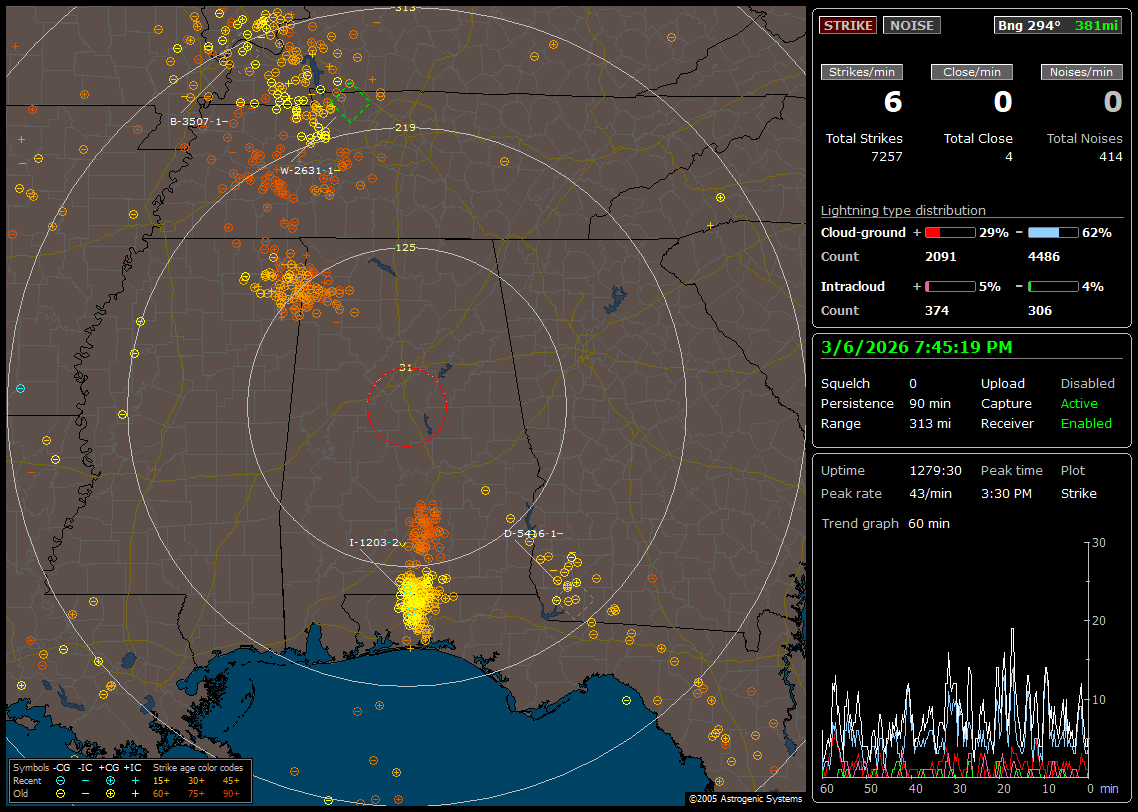Image resolution: width=1138 pixels, height=812 pixels.
Task: Click the green Active capture status
Action: tap(1079, 404)
